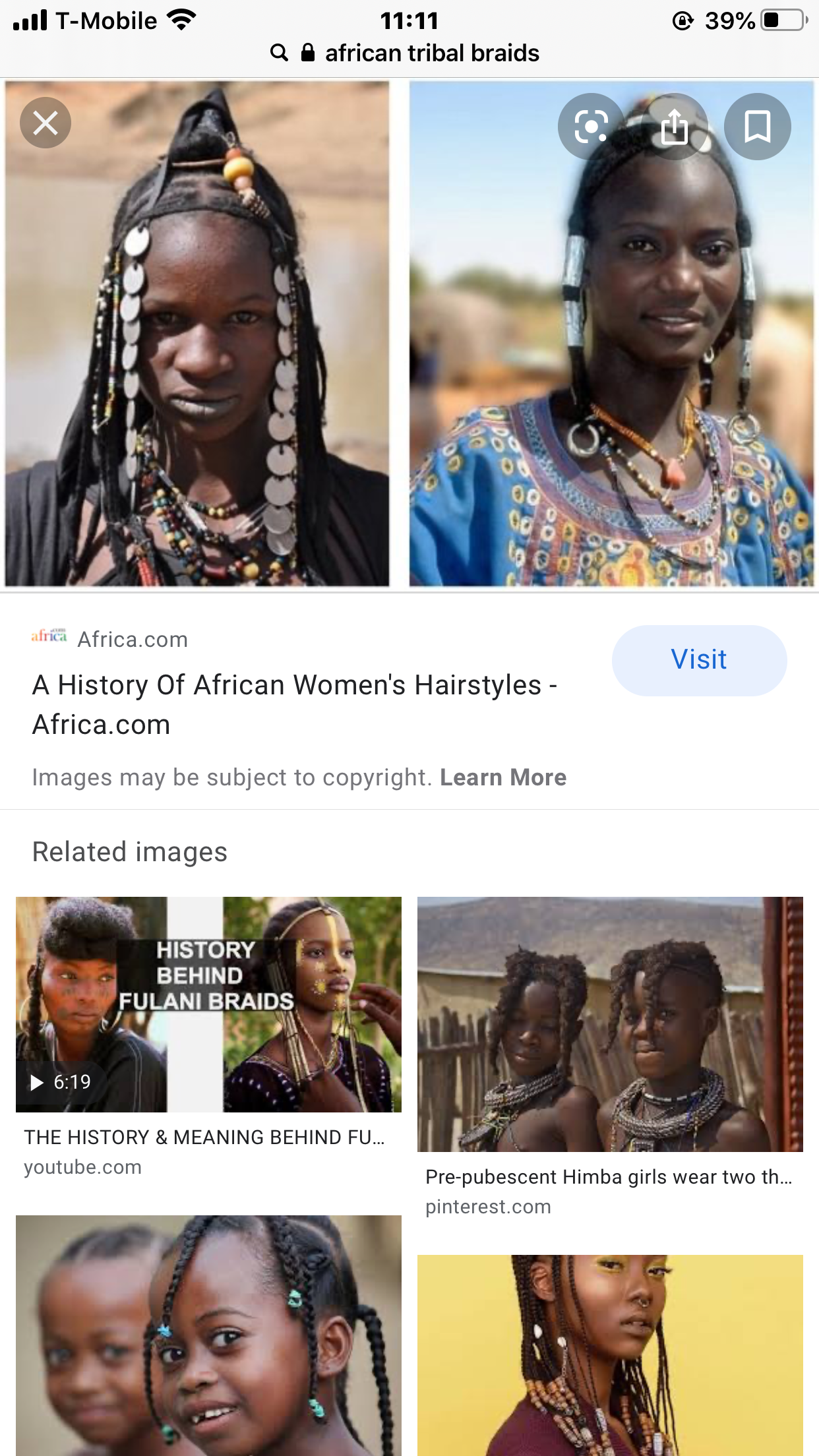Close the image preview with X icon
Viewport: 819px width, 1456px height.
pos(45,123)
